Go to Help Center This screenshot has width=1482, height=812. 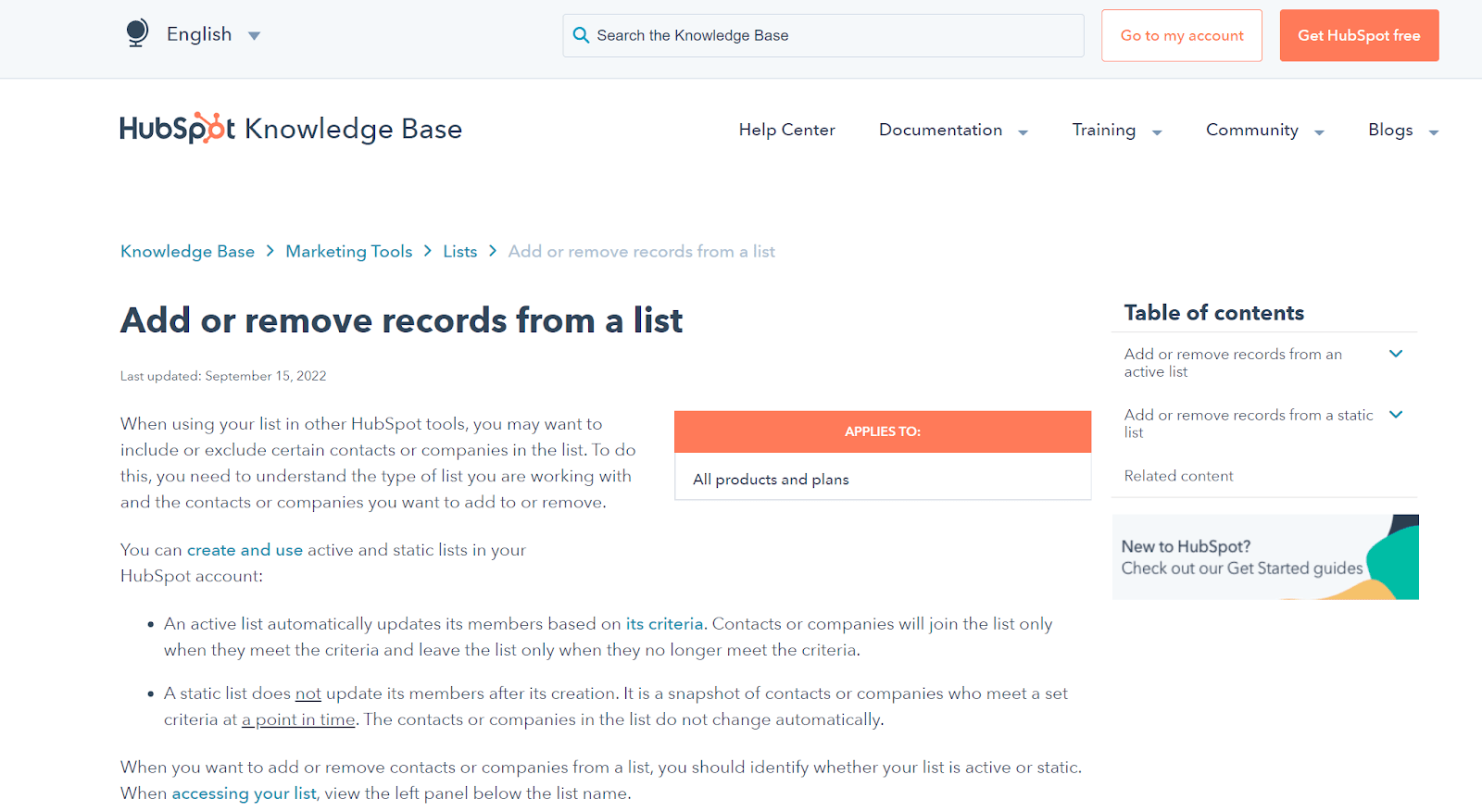click(x=786, y=131)
